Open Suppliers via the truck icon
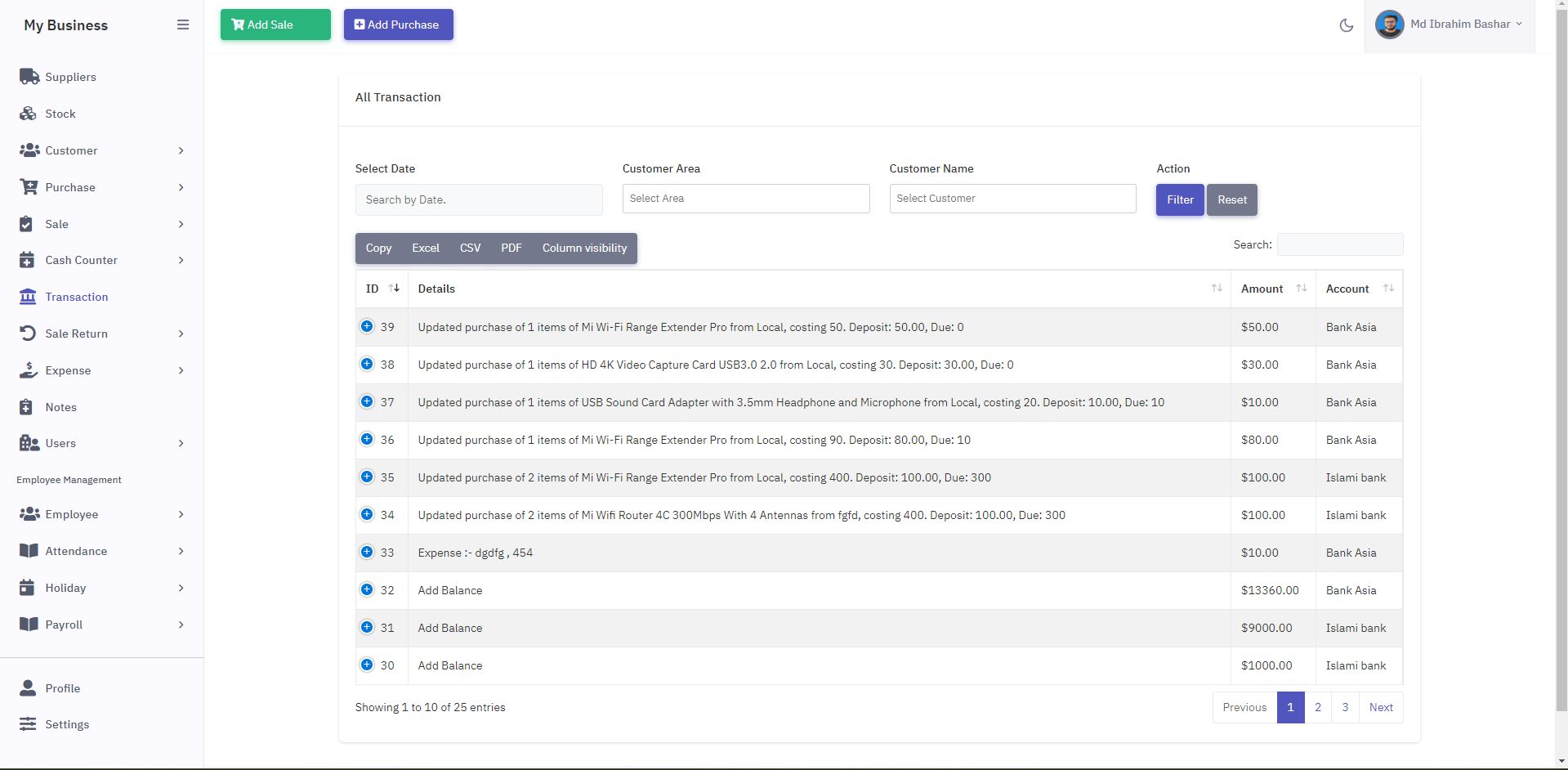Image resolution: width=1568 pixels, height=770 pixels. [x=29, y=77]
